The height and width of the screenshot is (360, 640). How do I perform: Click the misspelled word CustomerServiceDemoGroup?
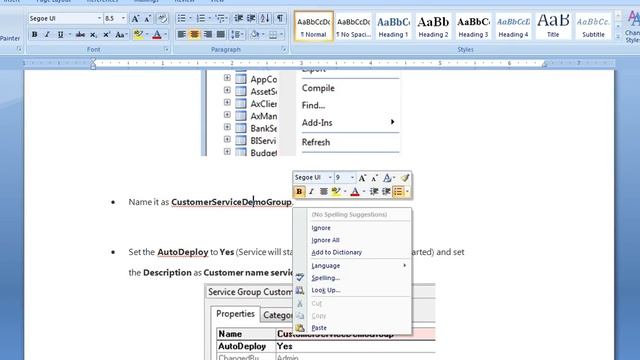pos(231,202)
